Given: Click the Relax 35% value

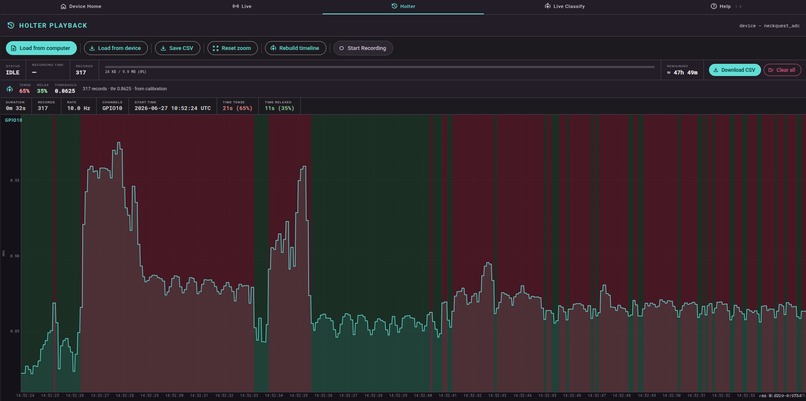Looking at the screenshot, I should point(42,91).
